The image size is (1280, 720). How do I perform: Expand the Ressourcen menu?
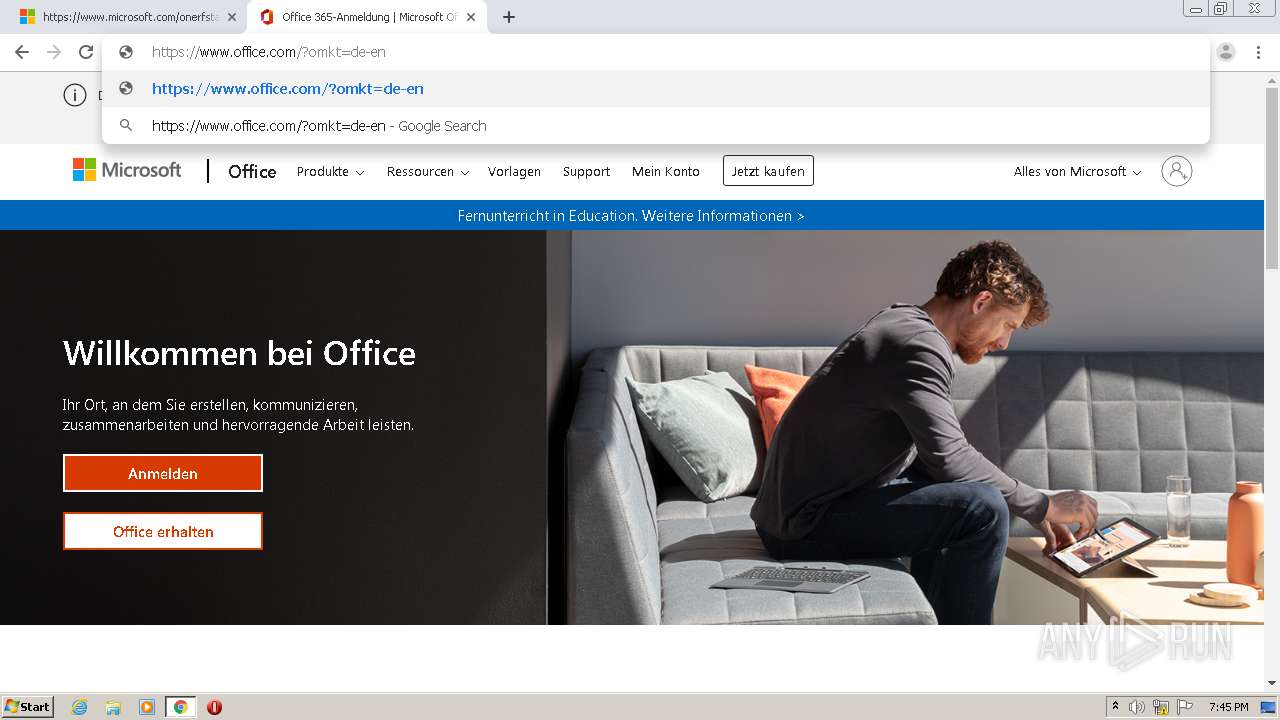(x=428, y=172)
